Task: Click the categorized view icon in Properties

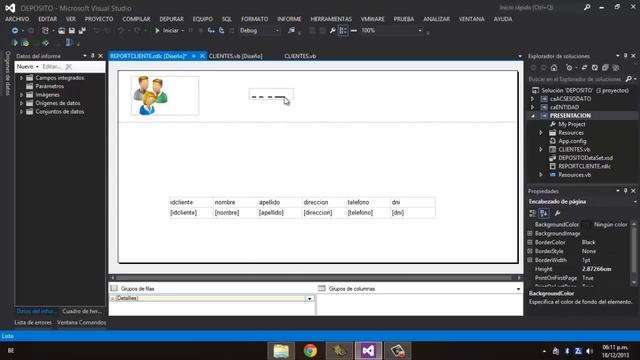Action: tap(533, 213)
